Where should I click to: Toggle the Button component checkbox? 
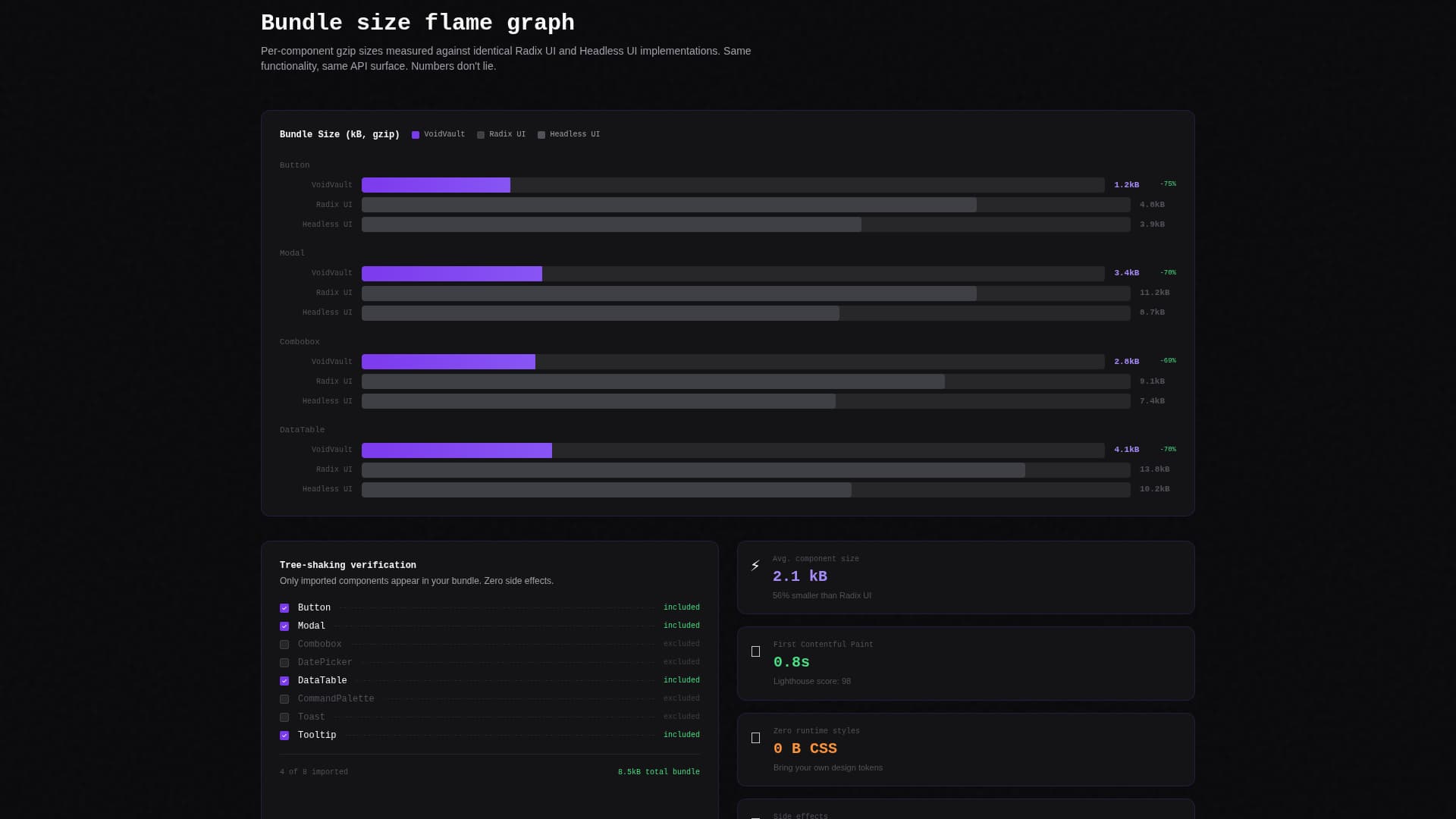click(x=284, y=608)
